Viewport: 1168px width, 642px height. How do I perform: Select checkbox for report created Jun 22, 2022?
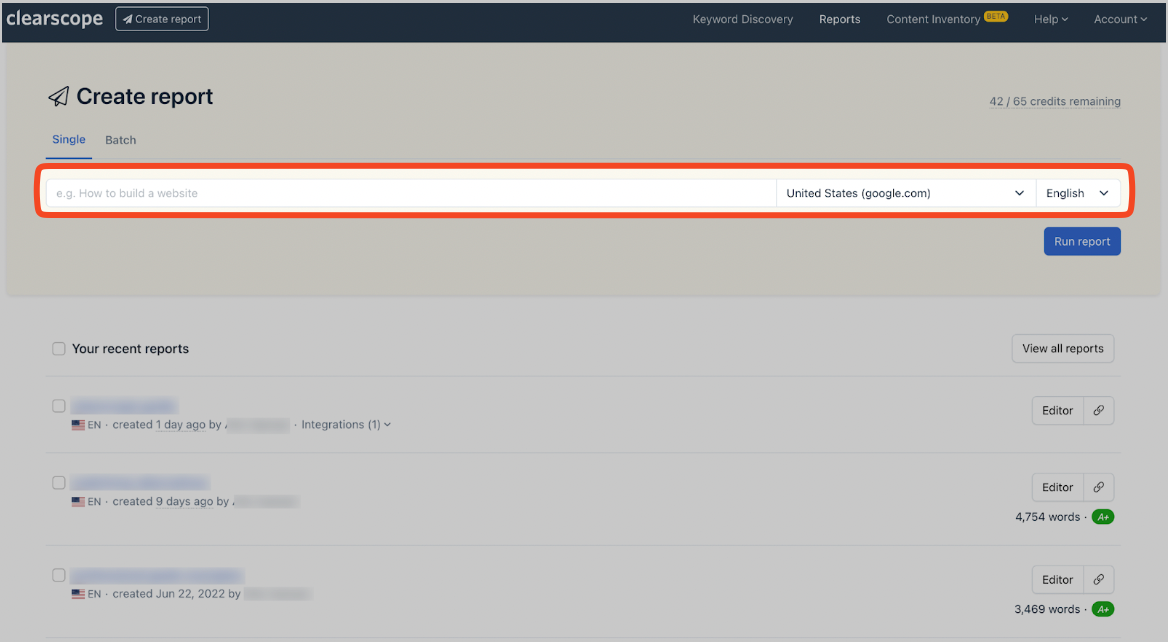click(59, 575)
